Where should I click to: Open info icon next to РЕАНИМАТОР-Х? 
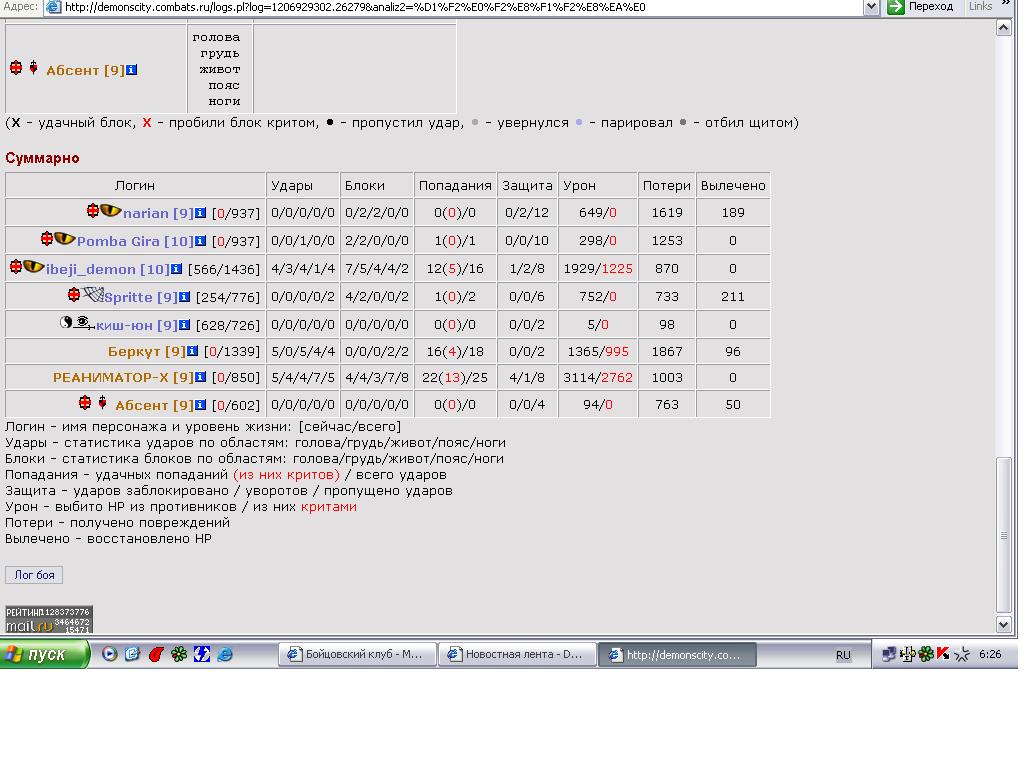[200, 377]
